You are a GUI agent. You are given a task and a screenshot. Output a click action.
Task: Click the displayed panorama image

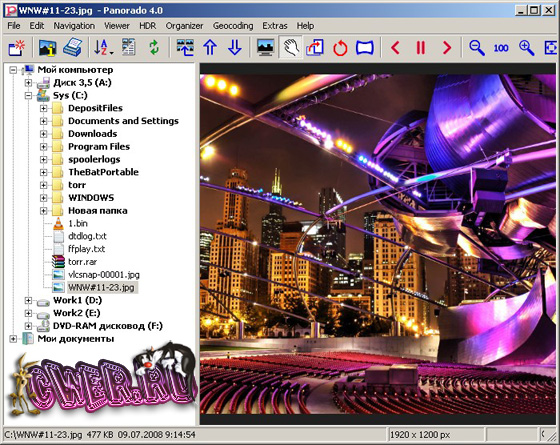click(378, 244)
